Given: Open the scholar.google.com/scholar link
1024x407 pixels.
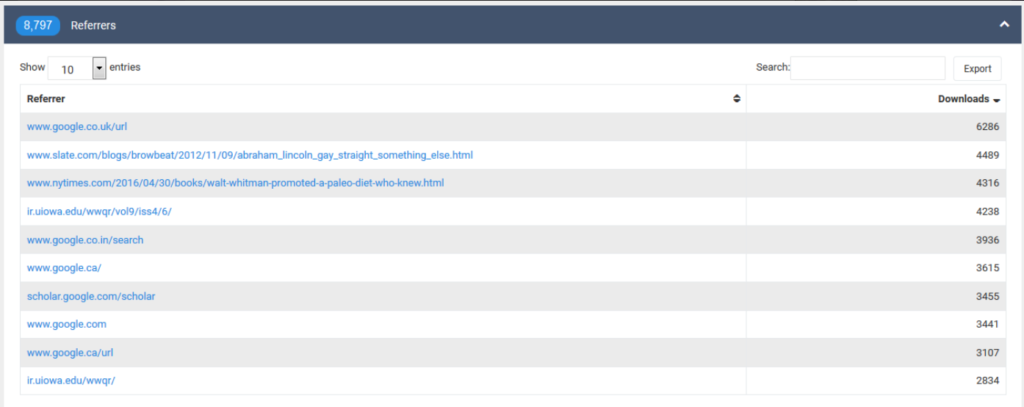Looking at the screenshot, I should [x=91, y=296].
